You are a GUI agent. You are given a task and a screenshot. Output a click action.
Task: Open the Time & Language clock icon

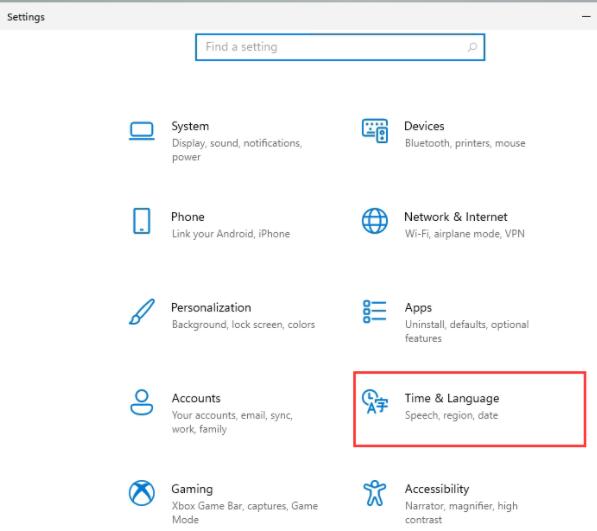tap(375, 402)
